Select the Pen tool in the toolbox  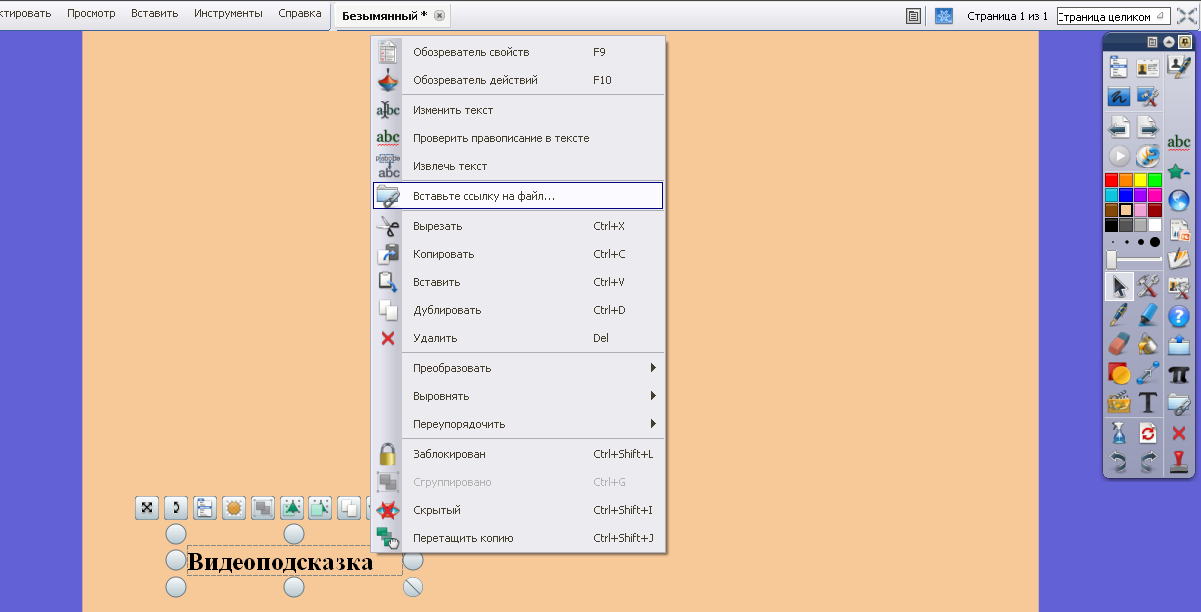click(x=1119, y=316)
